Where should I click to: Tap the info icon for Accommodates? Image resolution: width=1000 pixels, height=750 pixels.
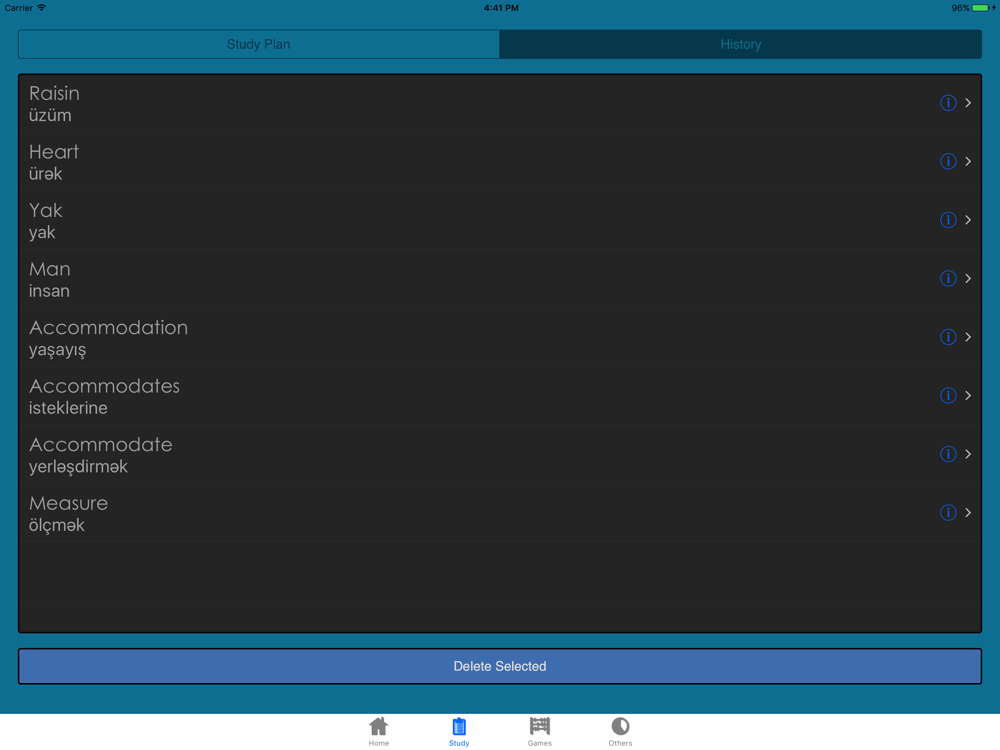click(948, 395)
